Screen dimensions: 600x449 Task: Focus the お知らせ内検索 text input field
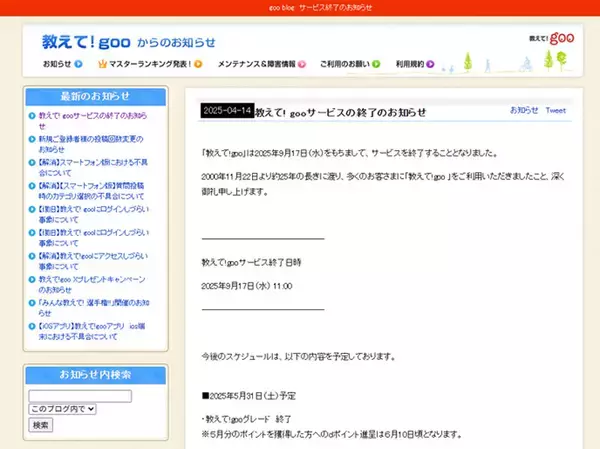click(x=80, y=396)
